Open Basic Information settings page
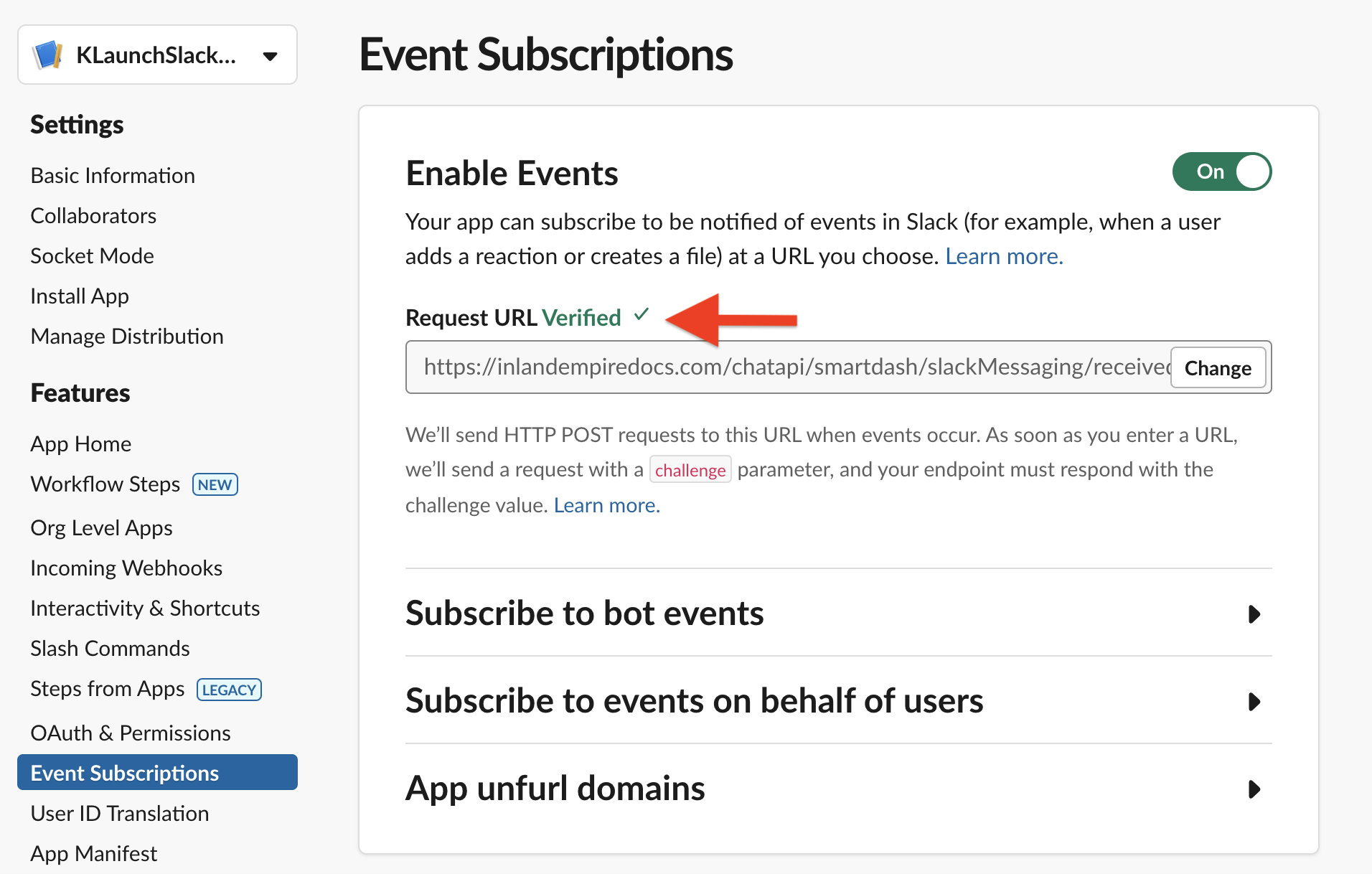Viewport: 1372px width, 874px height. [113, 176]
